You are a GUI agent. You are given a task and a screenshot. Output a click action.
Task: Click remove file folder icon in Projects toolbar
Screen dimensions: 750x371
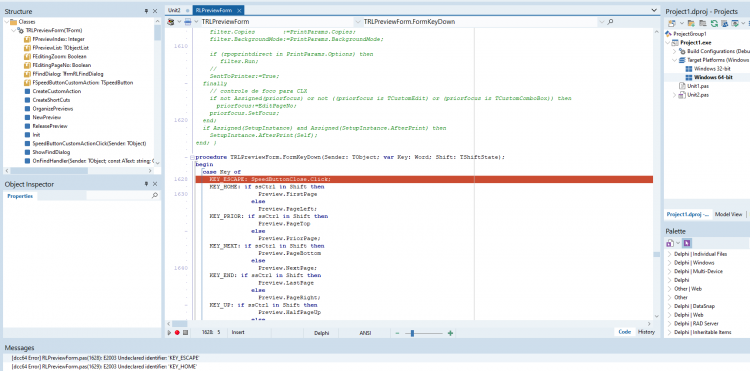[x=703, y=23]
